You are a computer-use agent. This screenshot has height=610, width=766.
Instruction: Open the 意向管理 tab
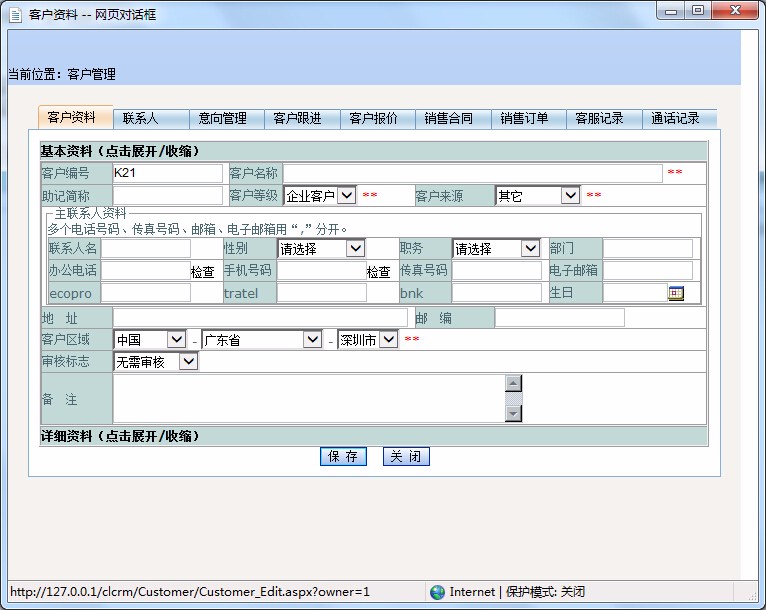227,119
